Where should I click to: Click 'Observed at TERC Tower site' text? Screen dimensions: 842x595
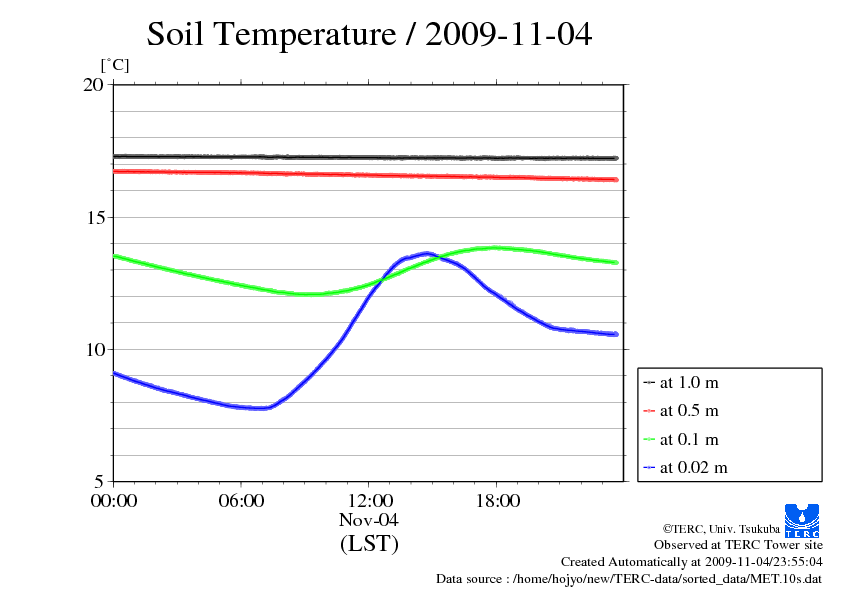point(738,545)
